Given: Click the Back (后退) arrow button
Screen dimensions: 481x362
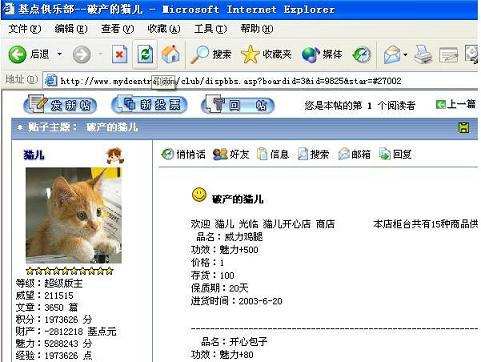Looking at the screenshot, I should 28,54.
